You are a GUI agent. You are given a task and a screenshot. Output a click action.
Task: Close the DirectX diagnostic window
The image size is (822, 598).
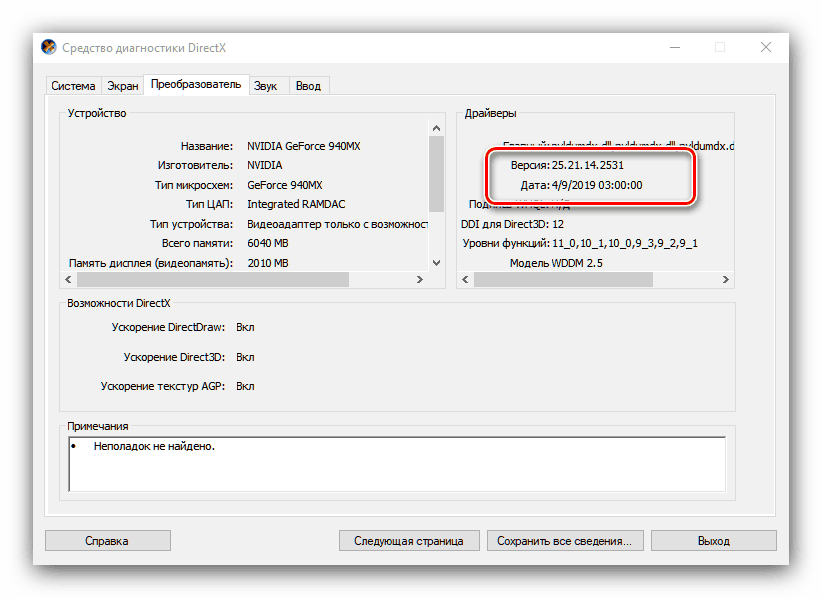coord(766,48)
